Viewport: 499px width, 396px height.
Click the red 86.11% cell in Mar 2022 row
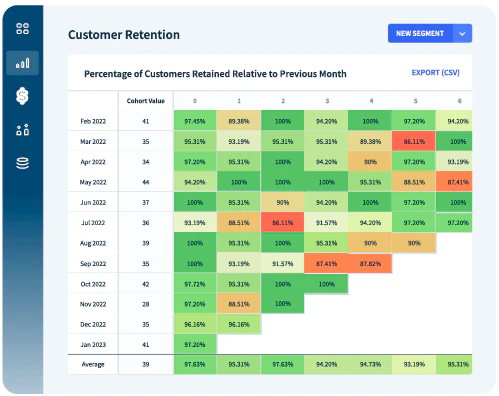[x=414, y=141]
